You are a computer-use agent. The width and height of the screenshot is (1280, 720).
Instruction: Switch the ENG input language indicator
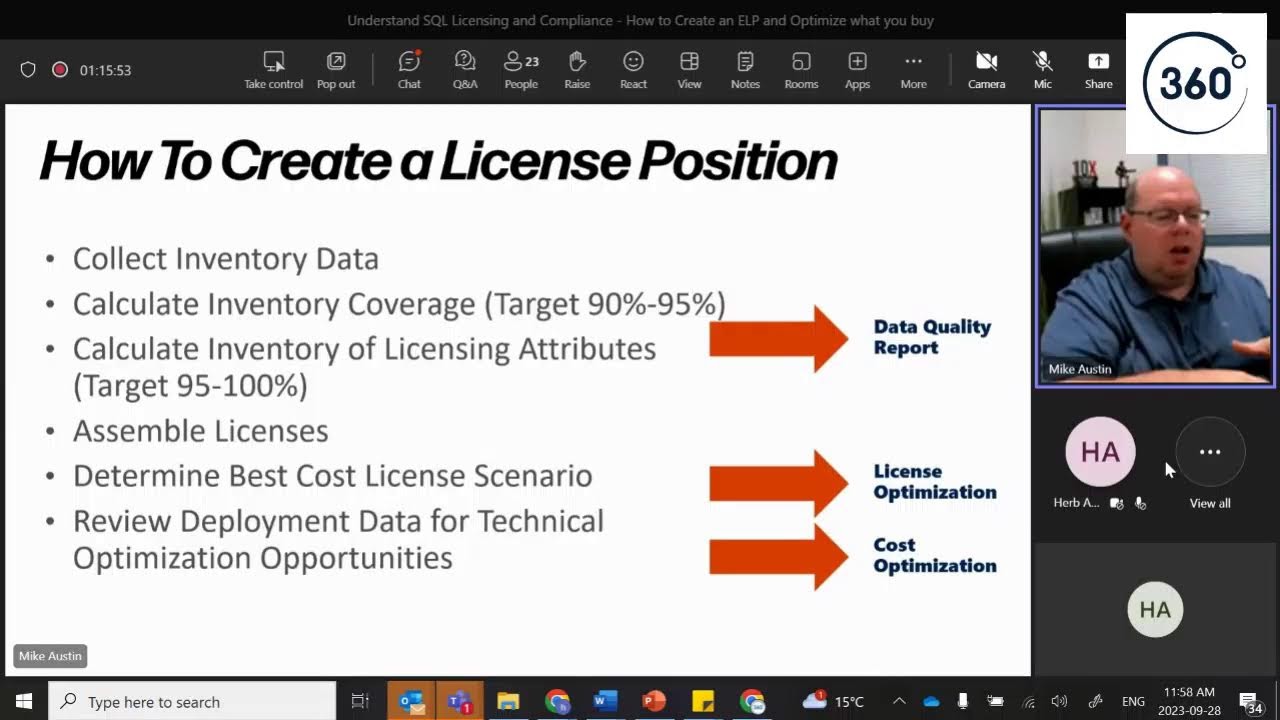click(x=1133, y=701)
